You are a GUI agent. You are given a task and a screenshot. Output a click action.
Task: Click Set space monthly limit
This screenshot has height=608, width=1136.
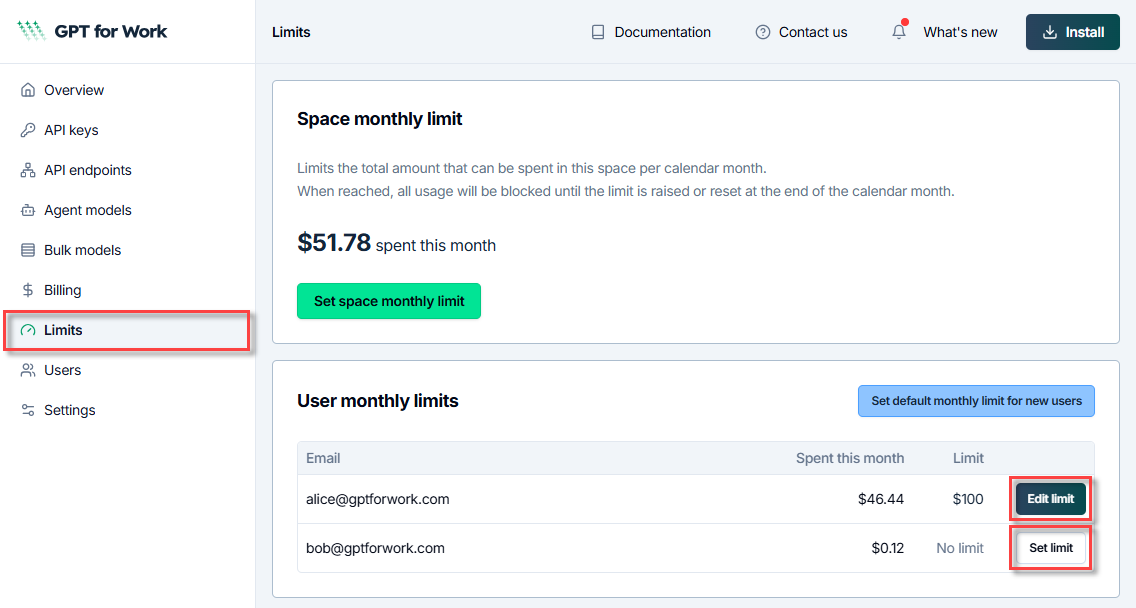388,300
